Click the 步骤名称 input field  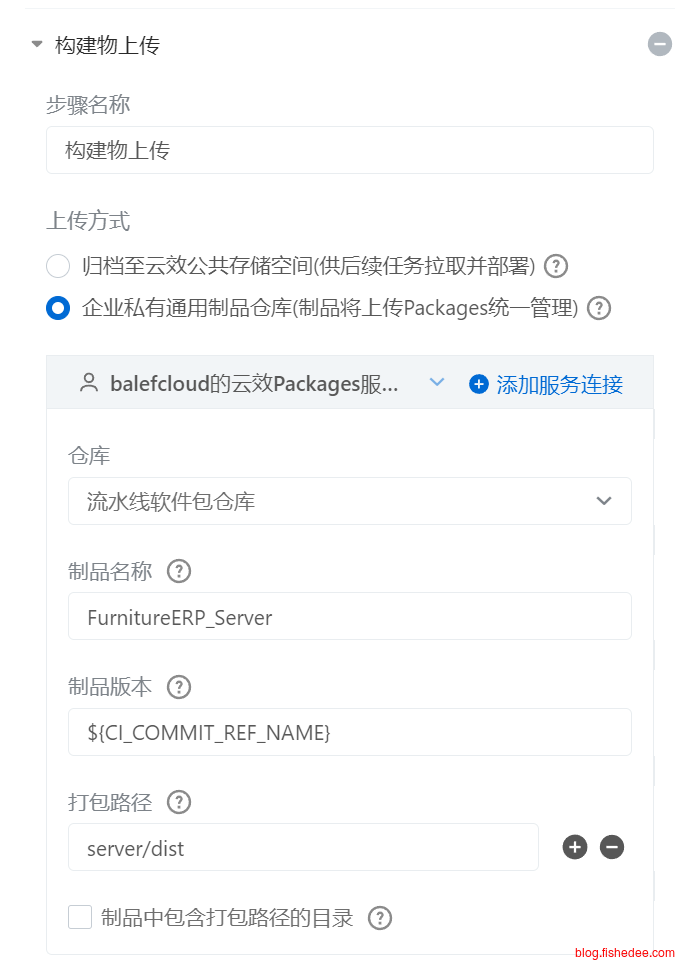click(x=349, y=150)
